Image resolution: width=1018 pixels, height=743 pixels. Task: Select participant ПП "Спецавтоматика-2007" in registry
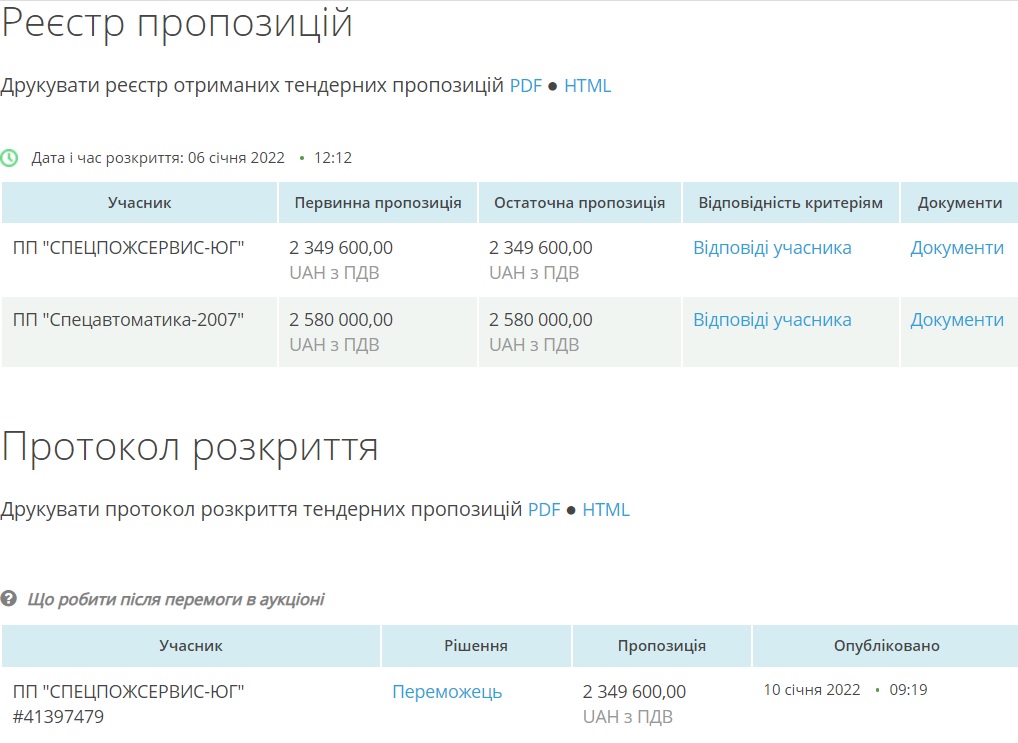pyautogui.click(x=129, y=320)
